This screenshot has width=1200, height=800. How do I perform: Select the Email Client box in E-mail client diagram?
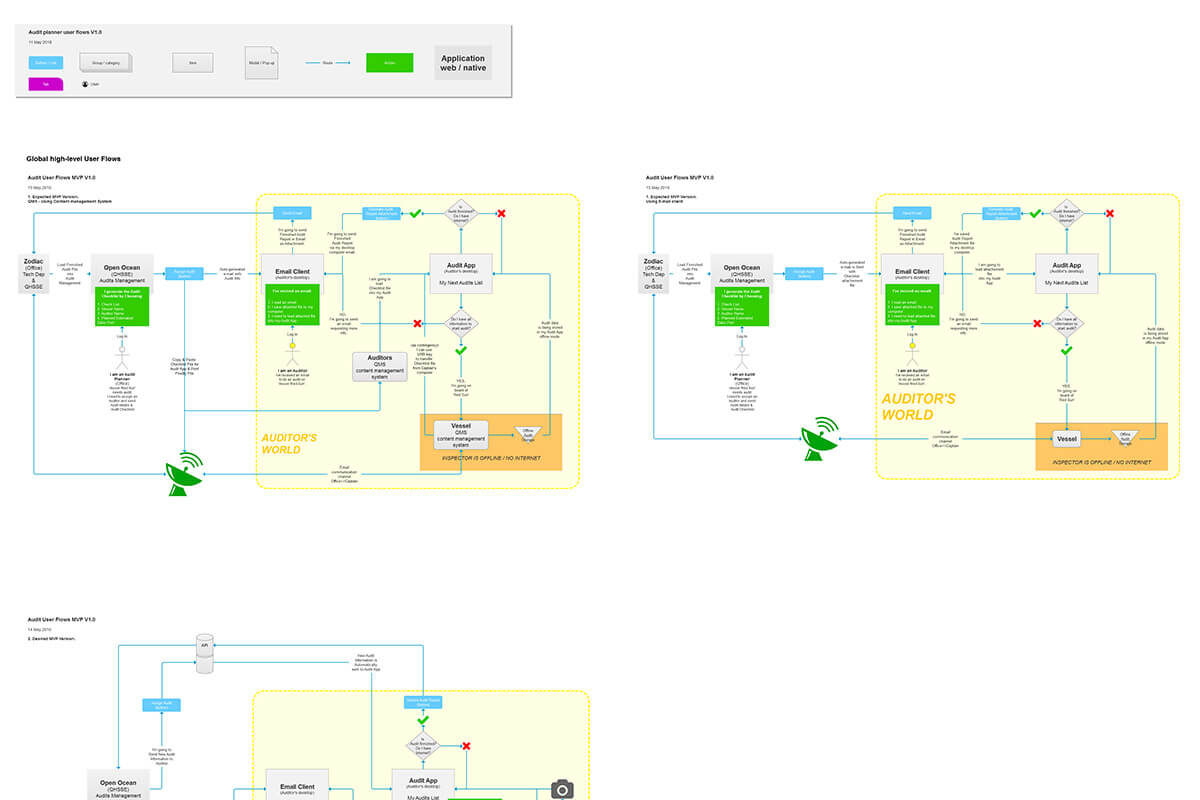point(912,275)
